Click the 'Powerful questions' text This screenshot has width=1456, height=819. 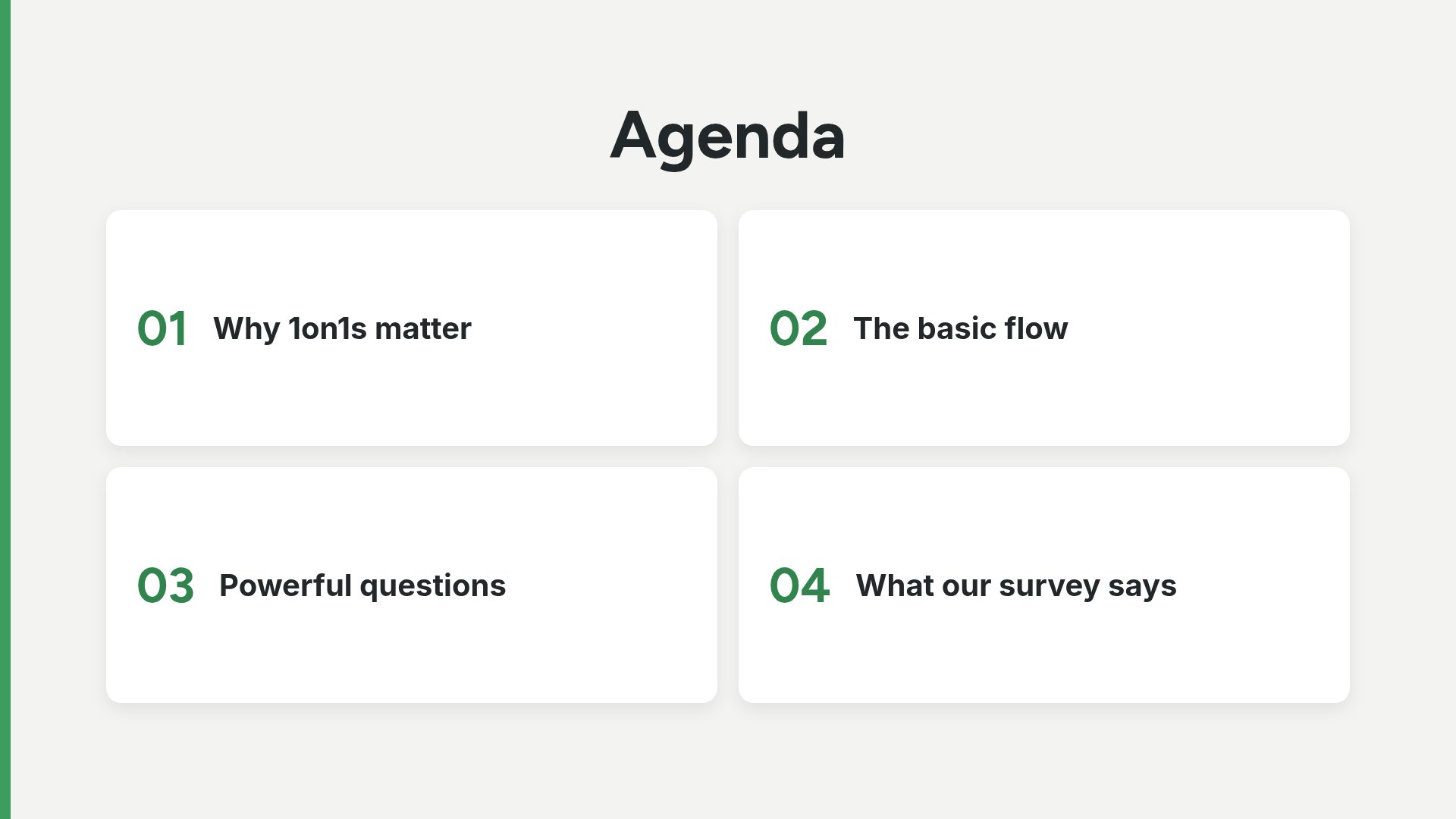[x=362, y=586]
